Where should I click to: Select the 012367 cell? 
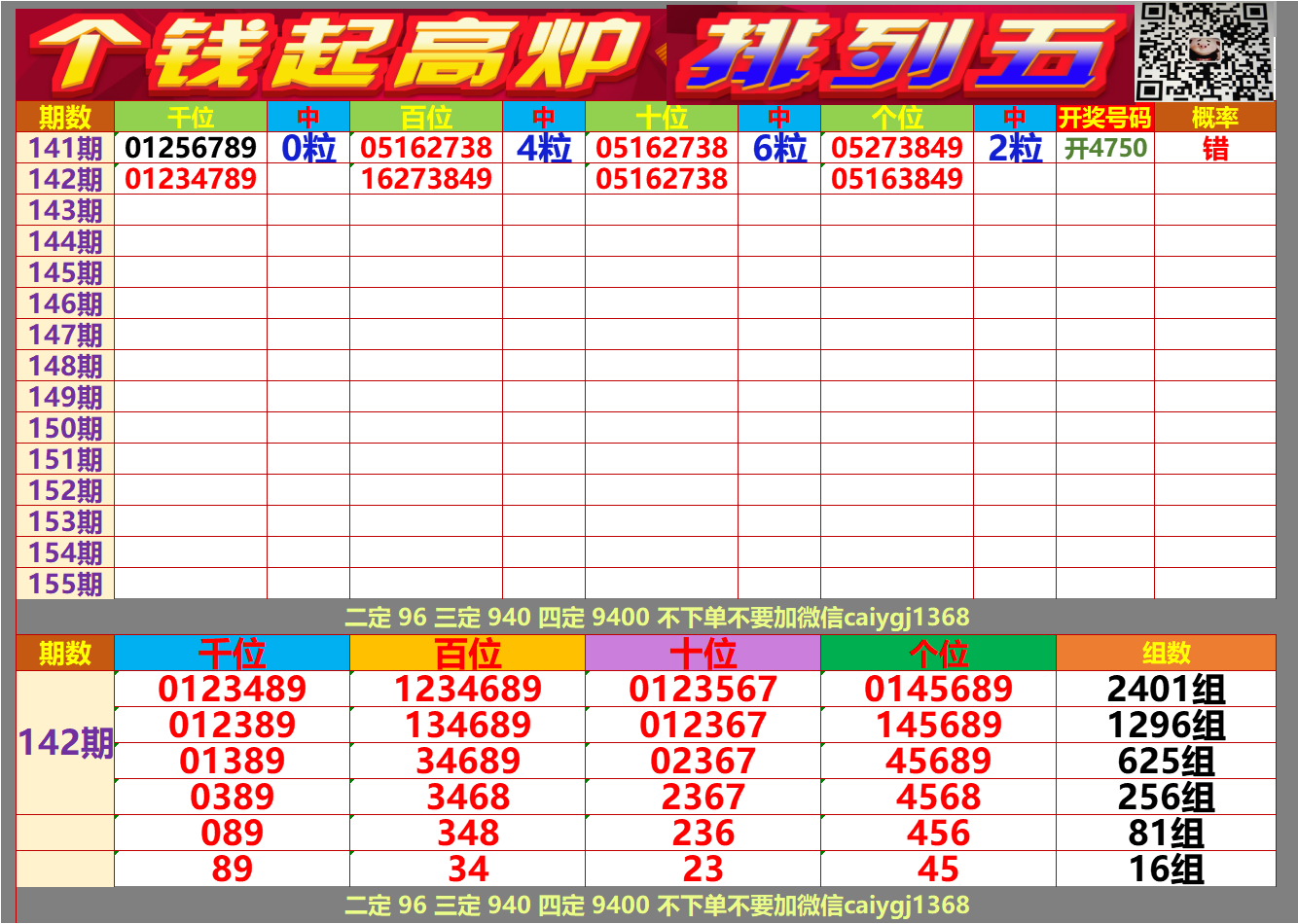click(x=703, y=726)
